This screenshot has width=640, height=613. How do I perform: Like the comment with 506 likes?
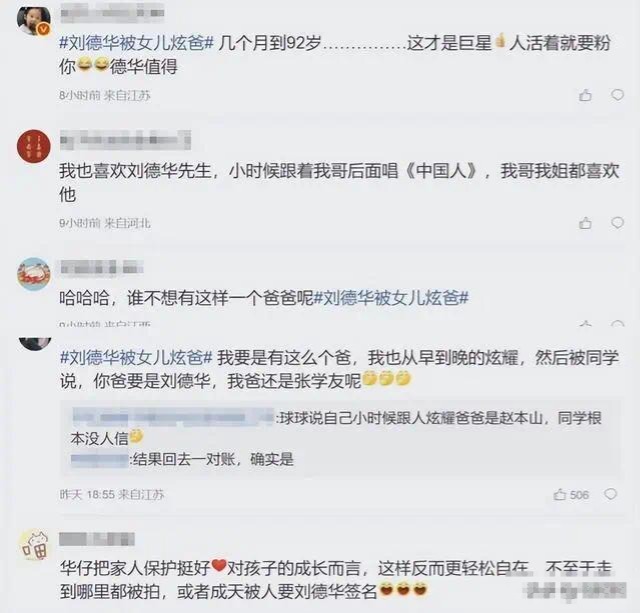pyautogui.click(x=560, y=495)
